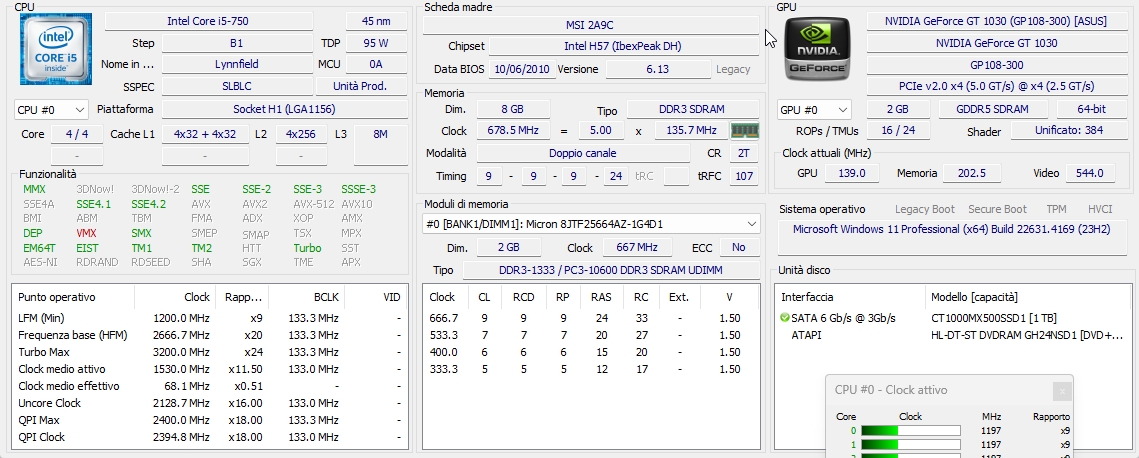1139x458 pixels.
Task: Select the 666.7 memory timing row
Action: click(591, 318)
